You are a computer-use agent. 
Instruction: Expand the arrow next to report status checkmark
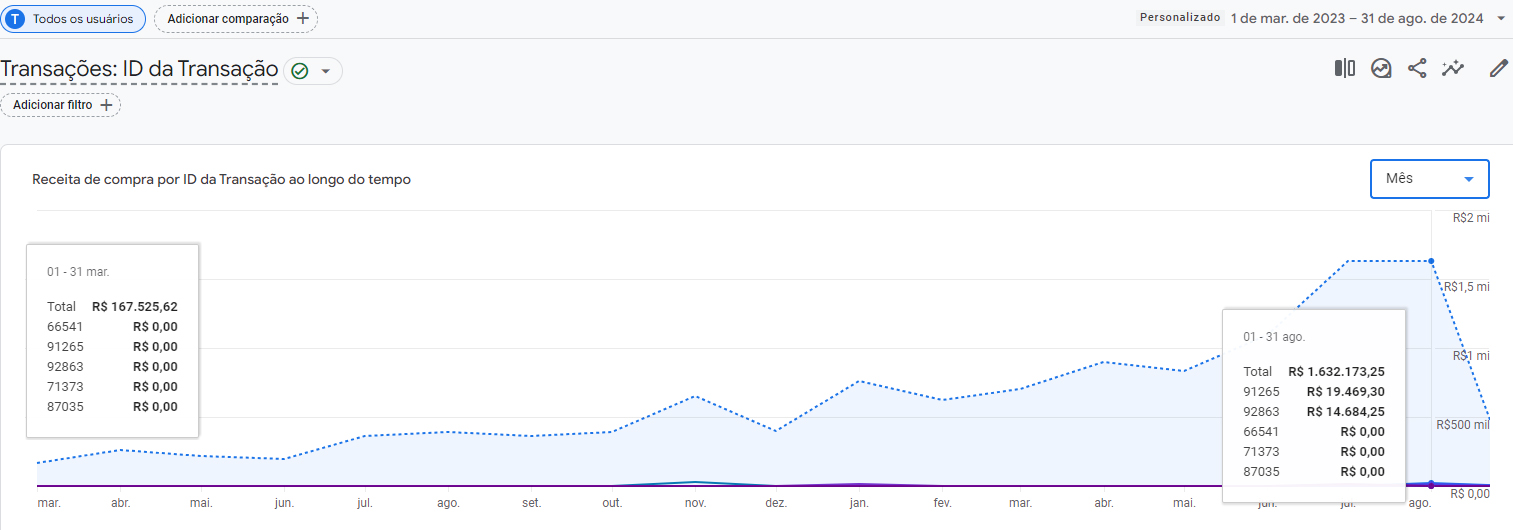point(325,71)
